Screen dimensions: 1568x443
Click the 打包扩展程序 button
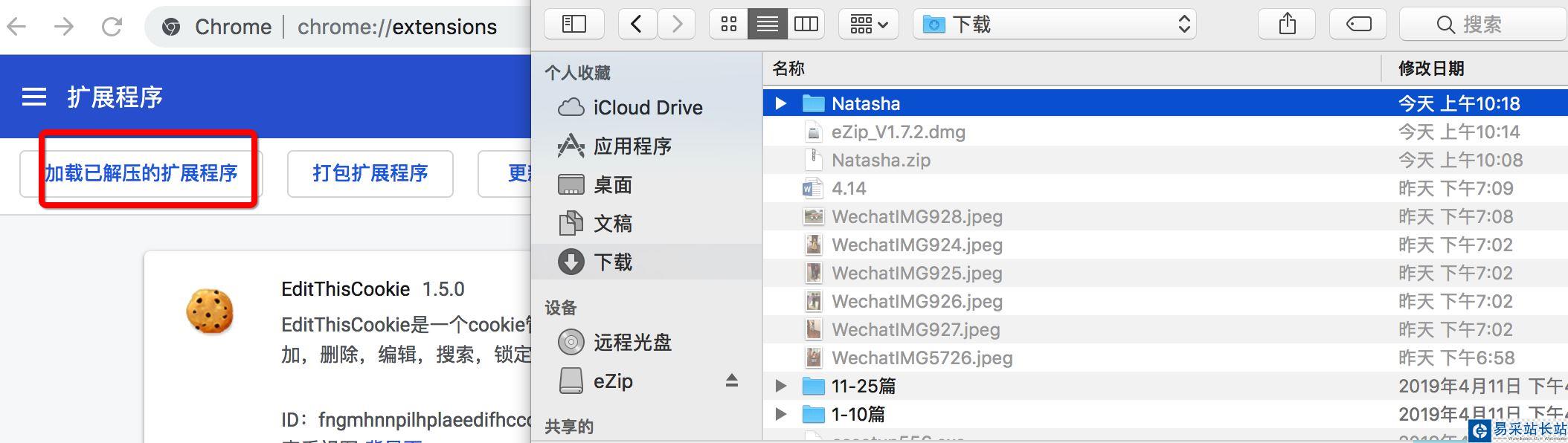click(370, 173)
